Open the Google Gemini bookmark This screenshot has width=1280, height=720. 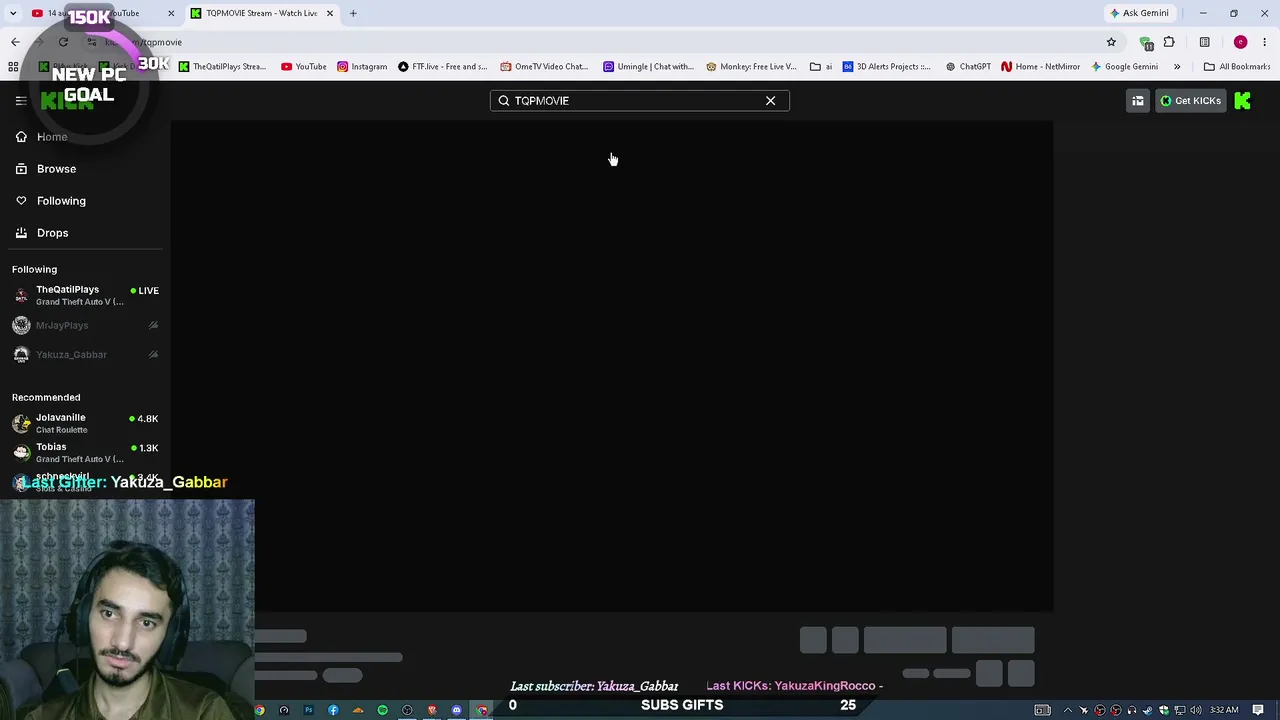coord(1124,67)
